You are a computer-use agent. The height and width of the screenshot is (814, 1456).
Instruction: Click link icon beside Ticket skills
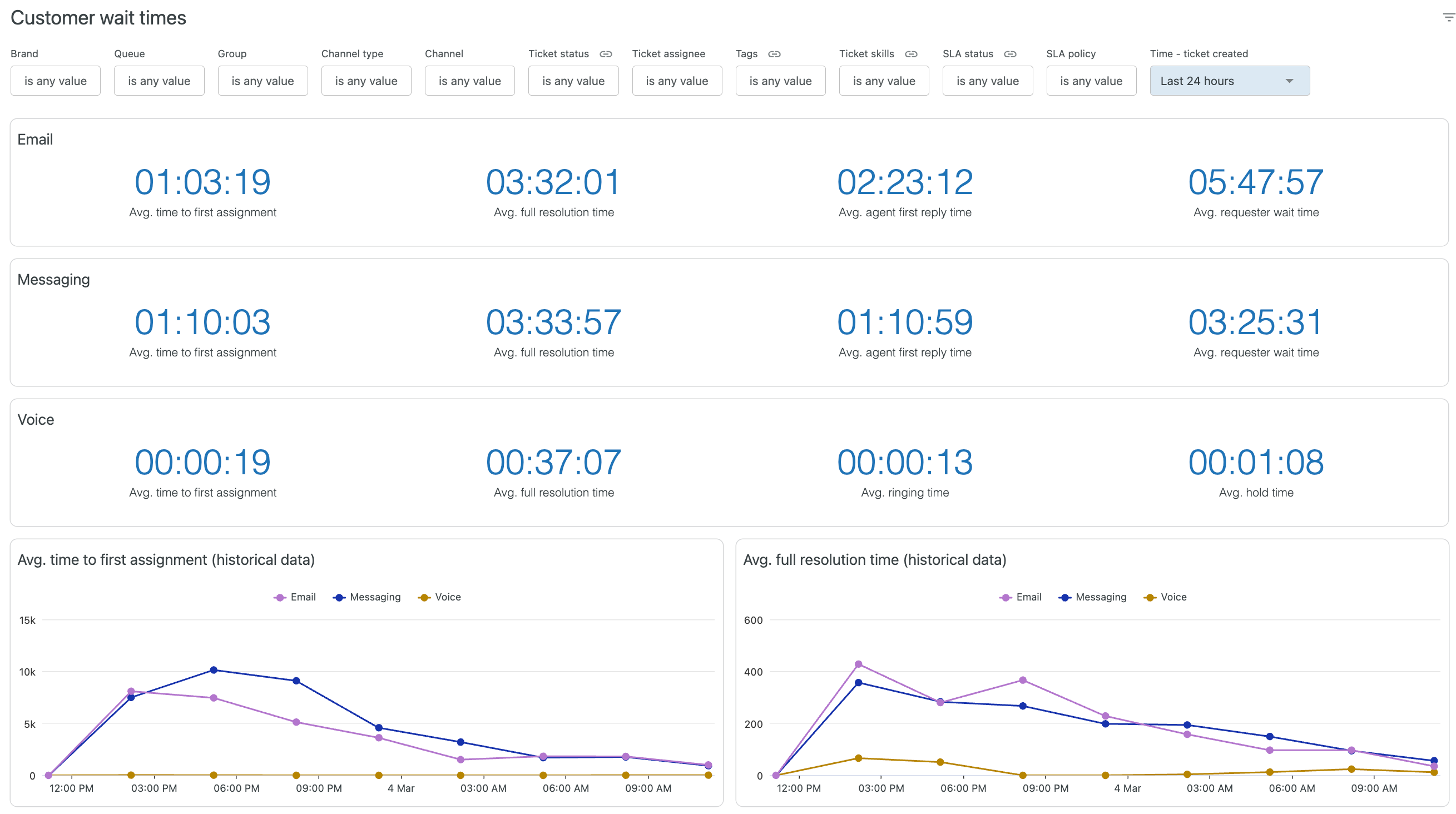click(x=911, y=54)
